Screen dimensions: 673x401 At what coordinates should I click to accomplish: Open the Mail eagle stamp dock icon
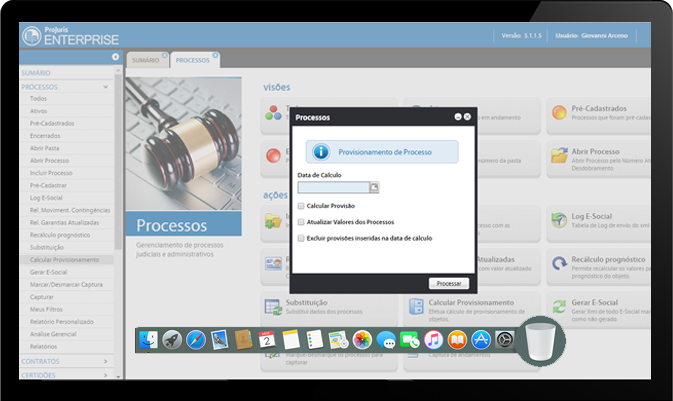click(x=219, y=340)
